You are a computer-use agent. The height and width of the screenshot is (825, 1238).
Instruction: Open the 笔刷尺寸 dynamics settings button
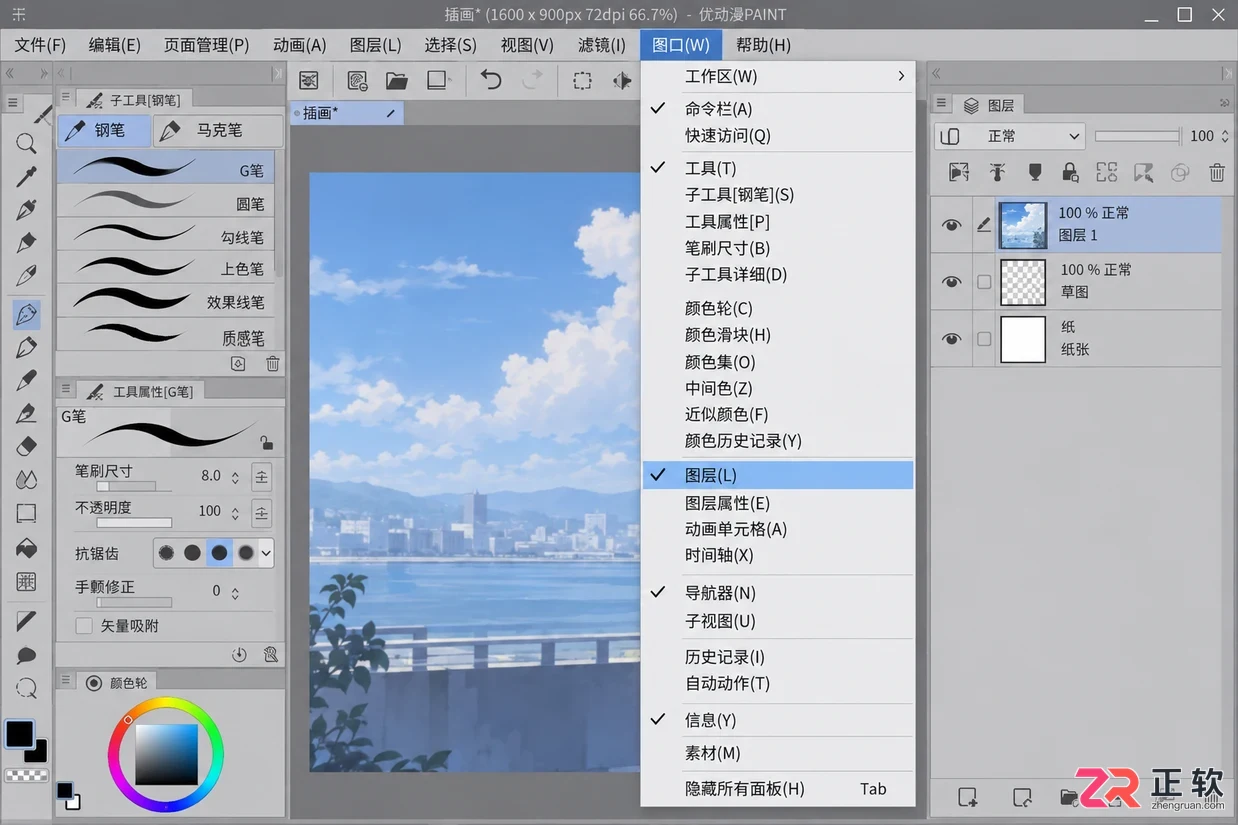(x=261, y=477)
